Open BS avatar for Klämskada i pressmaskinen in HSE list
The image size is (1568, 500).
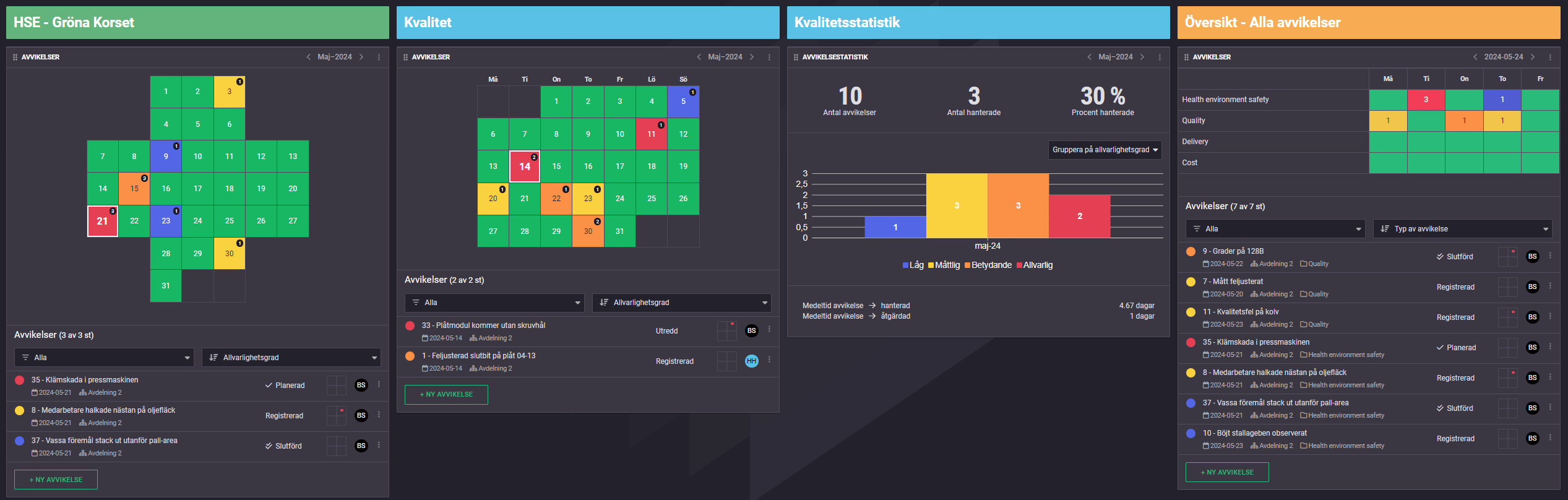pyautogui.click(x=361, y=385)
